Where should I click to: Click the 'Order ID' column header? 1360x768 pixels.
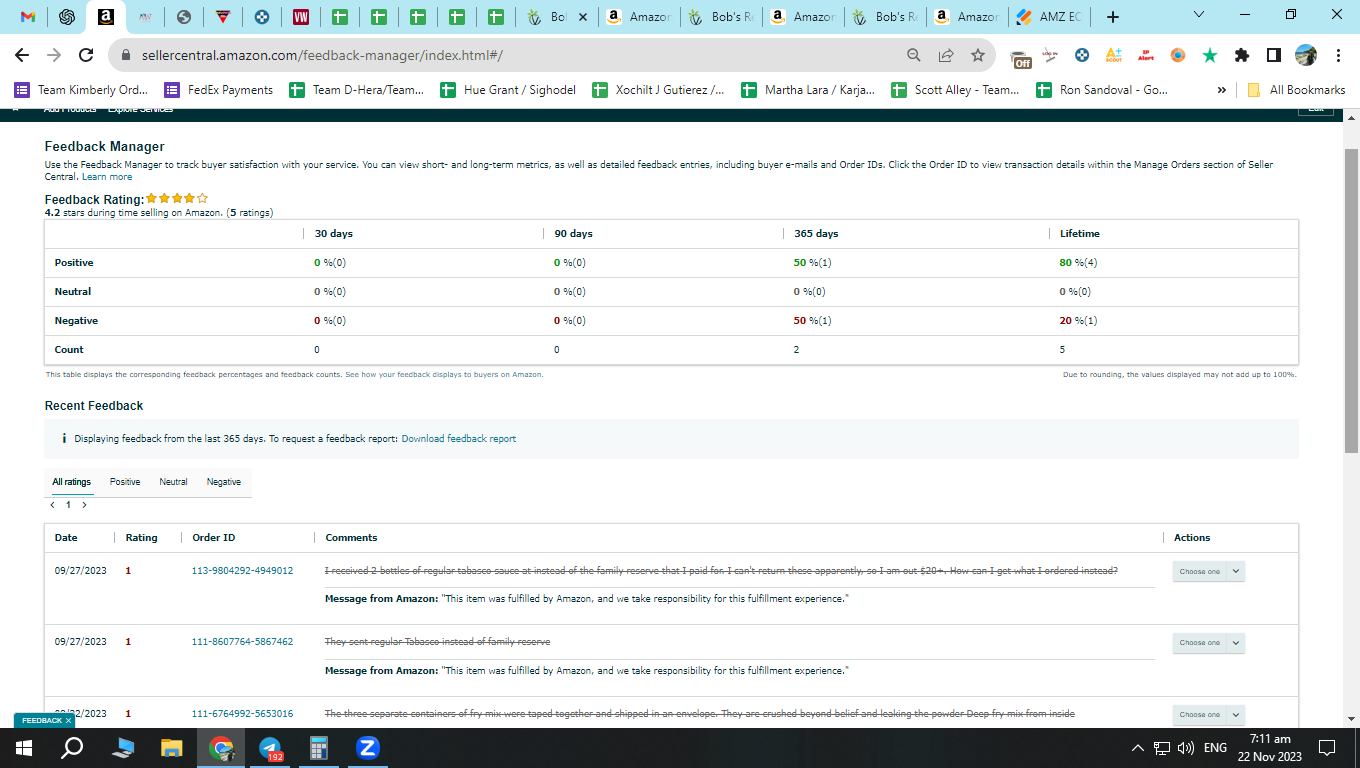[214, 538]
